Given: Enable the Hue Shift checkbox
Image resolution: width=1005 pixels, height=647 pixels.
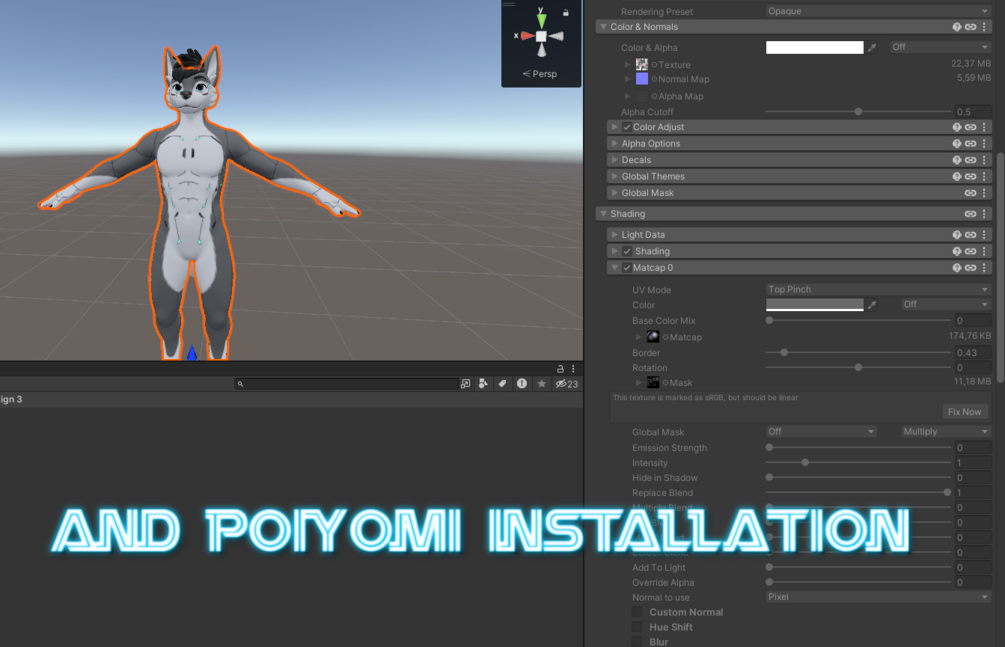Looking at the screenshot, I should (637, 627).
